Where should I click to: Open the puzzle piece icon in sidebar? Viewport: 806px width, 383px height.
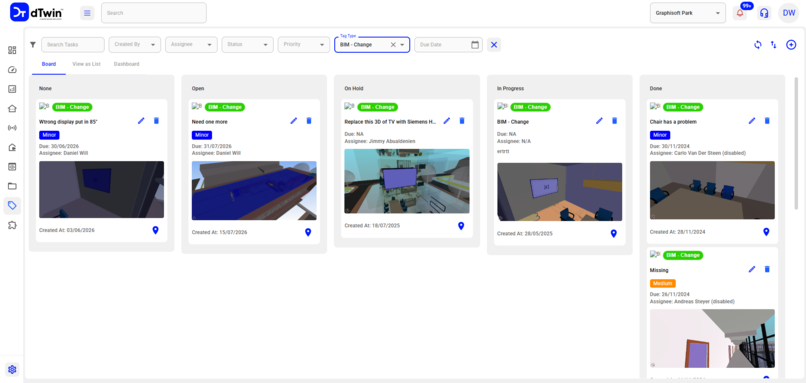(12, 225)
